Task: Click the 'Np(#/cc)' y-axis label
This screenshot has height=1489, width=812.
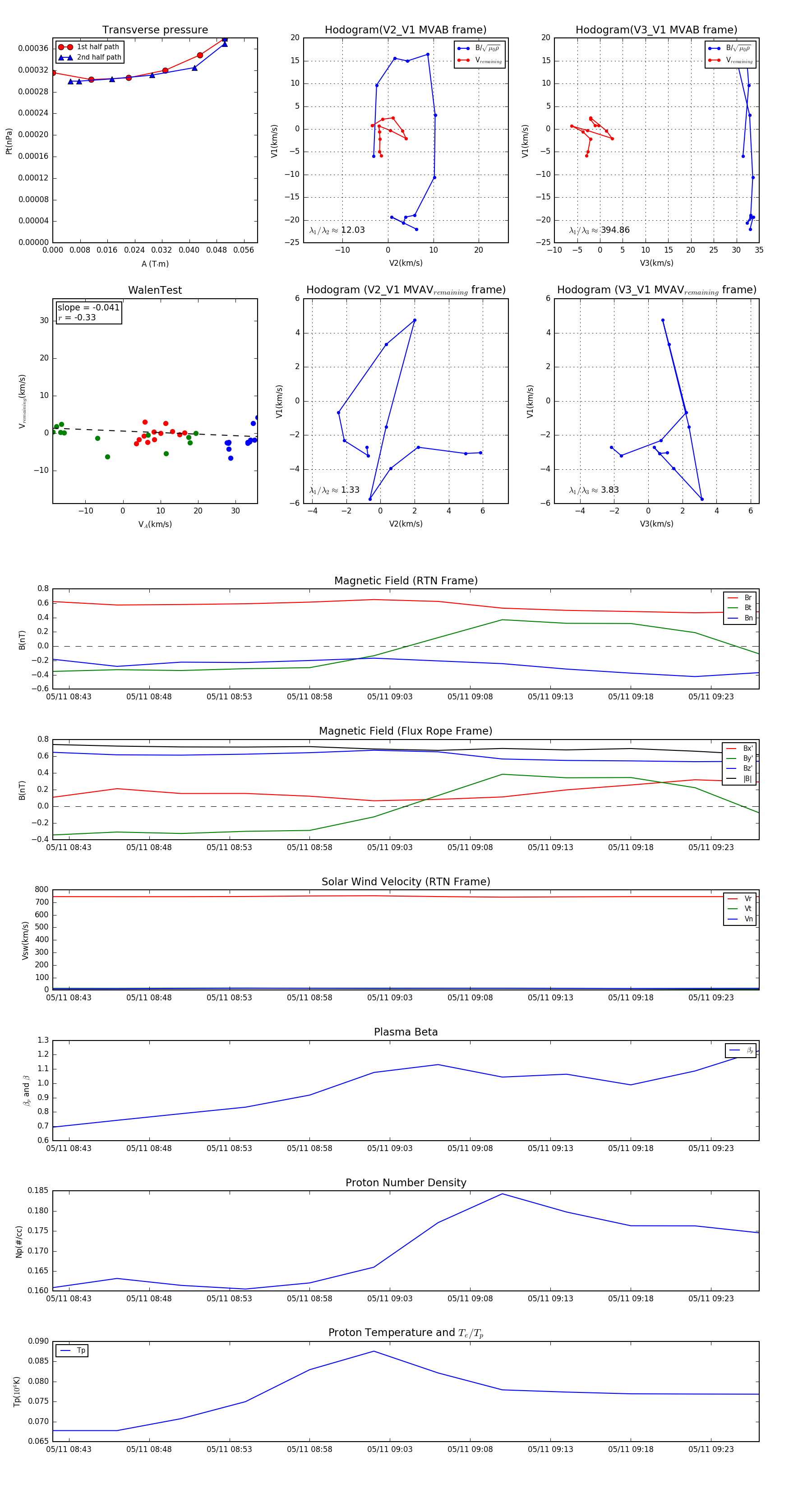Action: click(19, 1242)
